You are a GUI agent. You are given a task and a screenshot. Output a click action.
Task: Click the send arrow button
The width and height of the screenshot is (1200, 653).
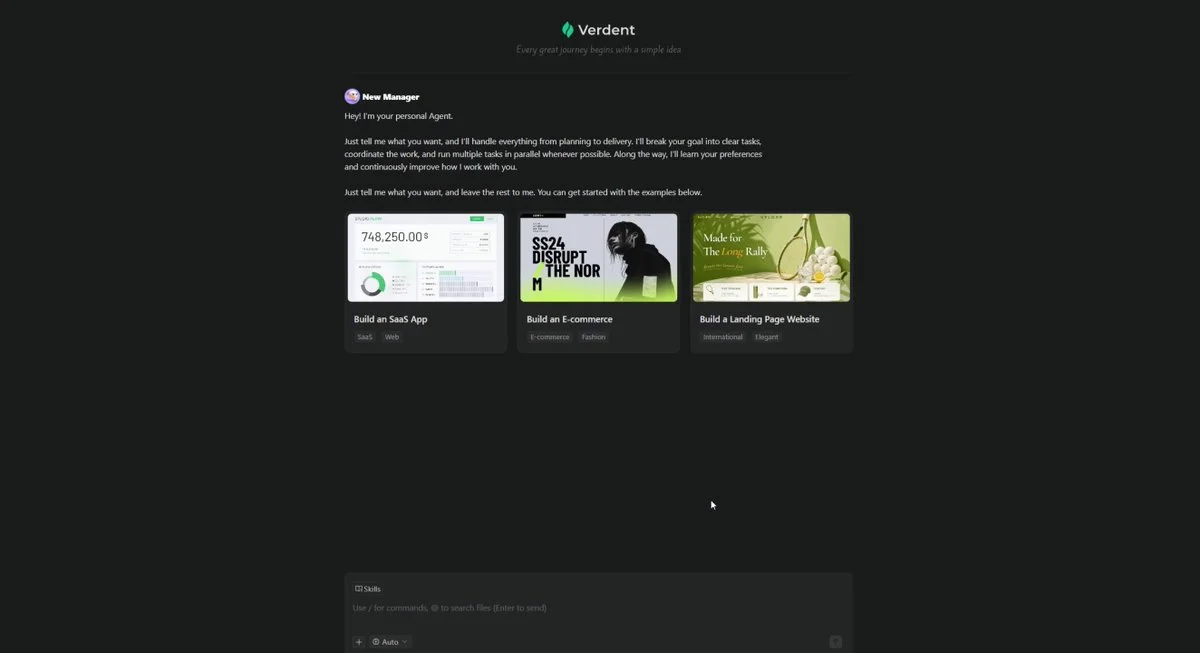click(836, 642)
